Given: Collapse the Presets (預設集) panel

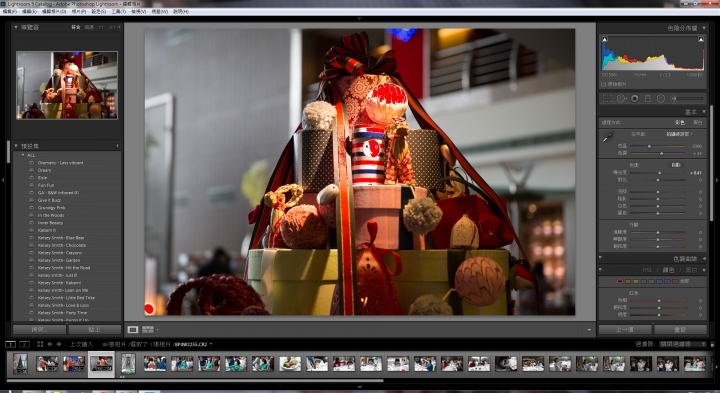Looking at the screenshot, I should click(16, 146).
